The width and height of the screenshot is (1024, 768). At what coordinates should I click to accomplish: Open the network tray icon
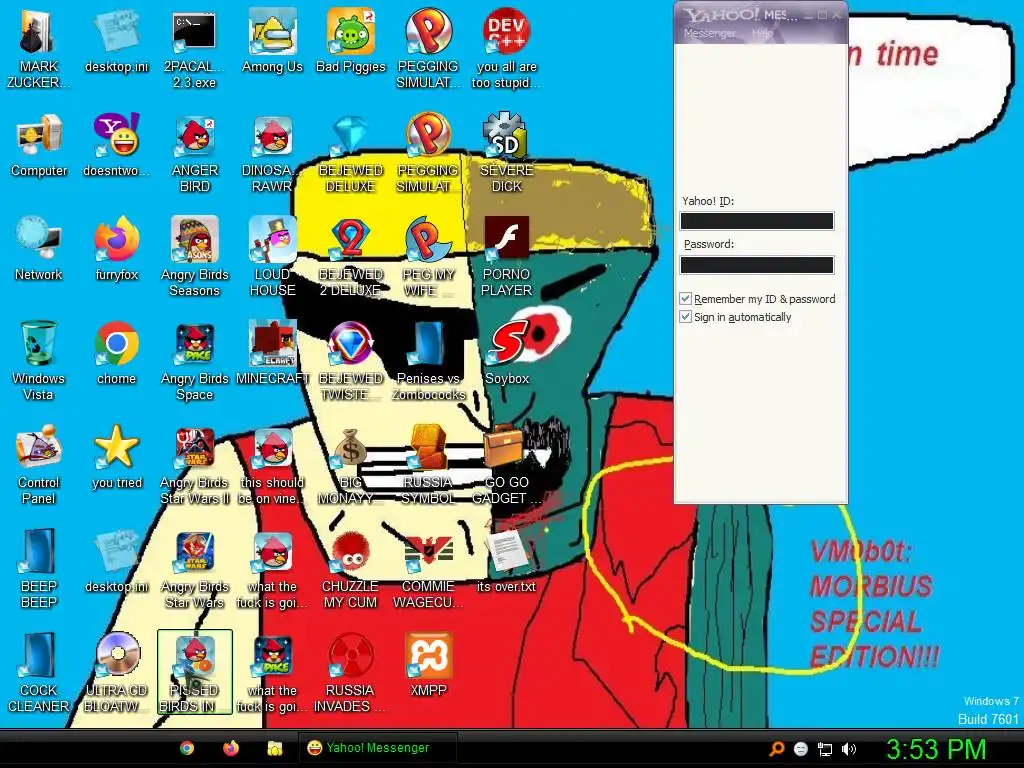tap(825, 749)
